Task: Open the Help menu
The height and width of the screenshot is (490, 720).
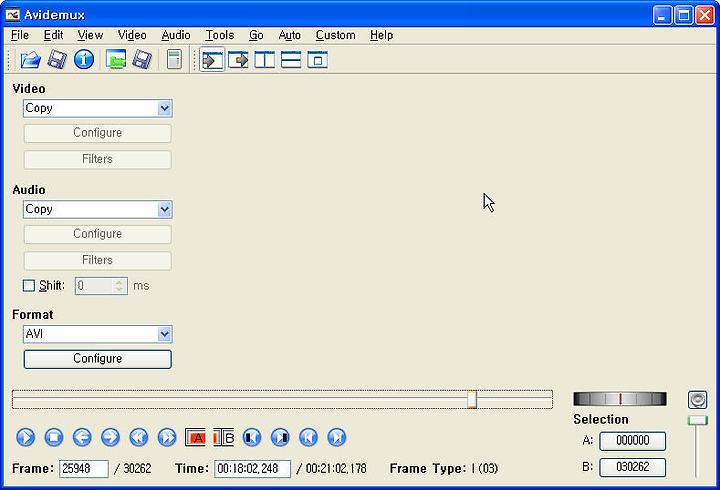Action: point(381,35)
